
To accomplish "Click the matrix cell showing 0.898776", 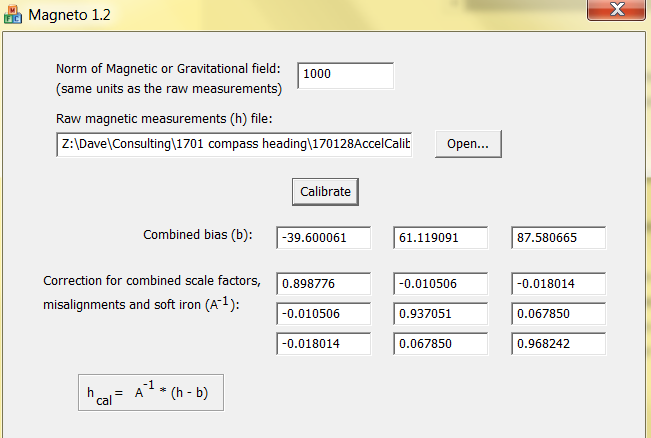I will tap(323, 283).
